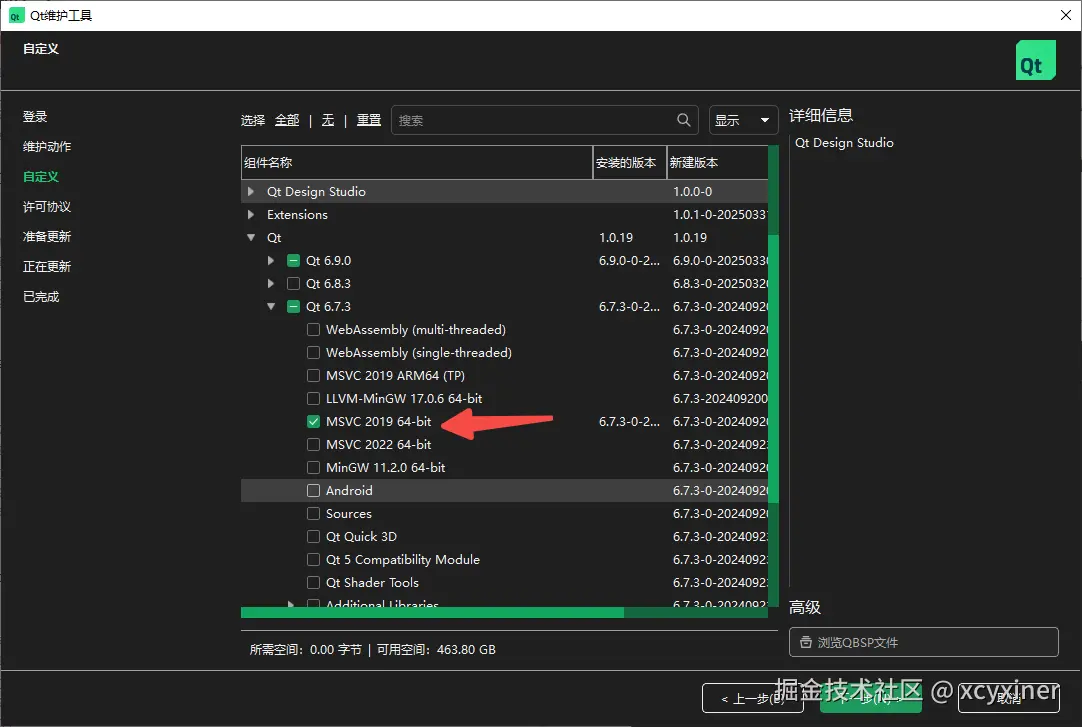This screenshot has height=727, width=1082.
Task: Select the Android row label
Action: [x=349, y=490]
